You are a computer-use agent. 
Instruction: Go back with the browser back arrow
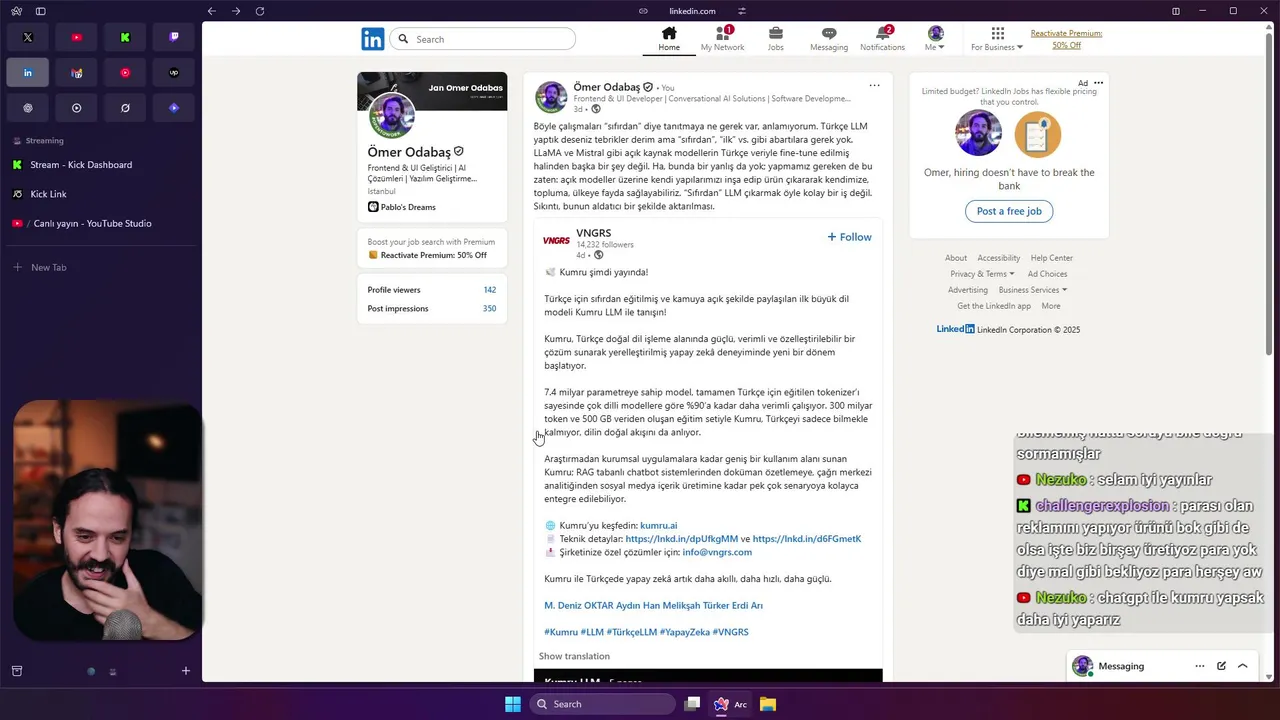tap(211, 11)
